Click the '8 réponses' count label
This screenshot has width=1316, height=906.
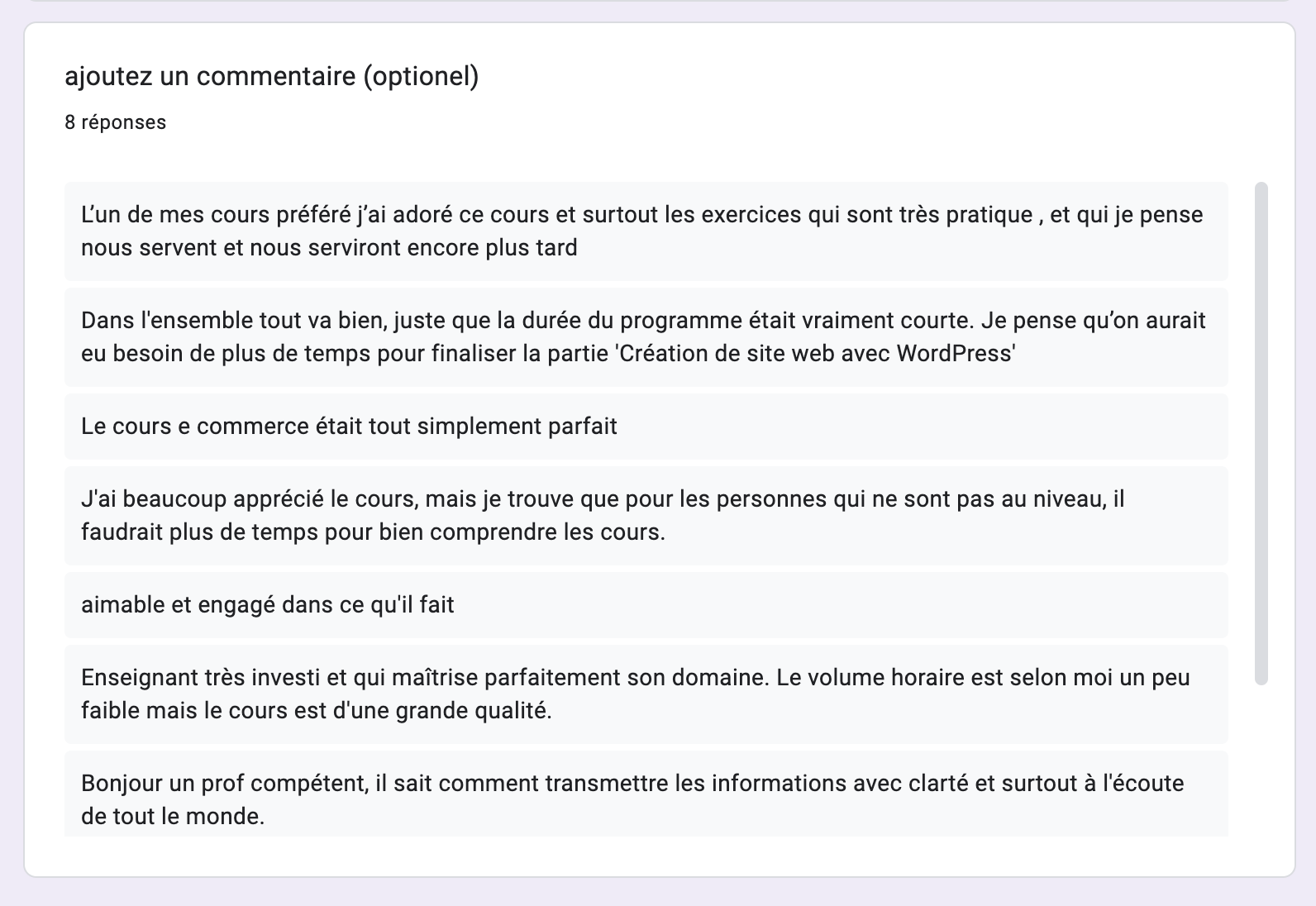tap(116, 122)
